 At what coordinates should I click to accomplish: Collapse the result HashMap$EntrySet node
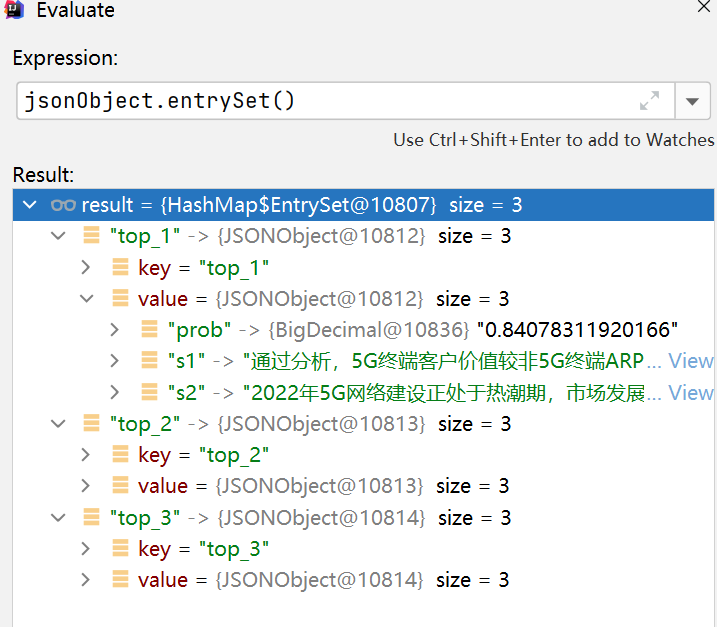point(30,204)
